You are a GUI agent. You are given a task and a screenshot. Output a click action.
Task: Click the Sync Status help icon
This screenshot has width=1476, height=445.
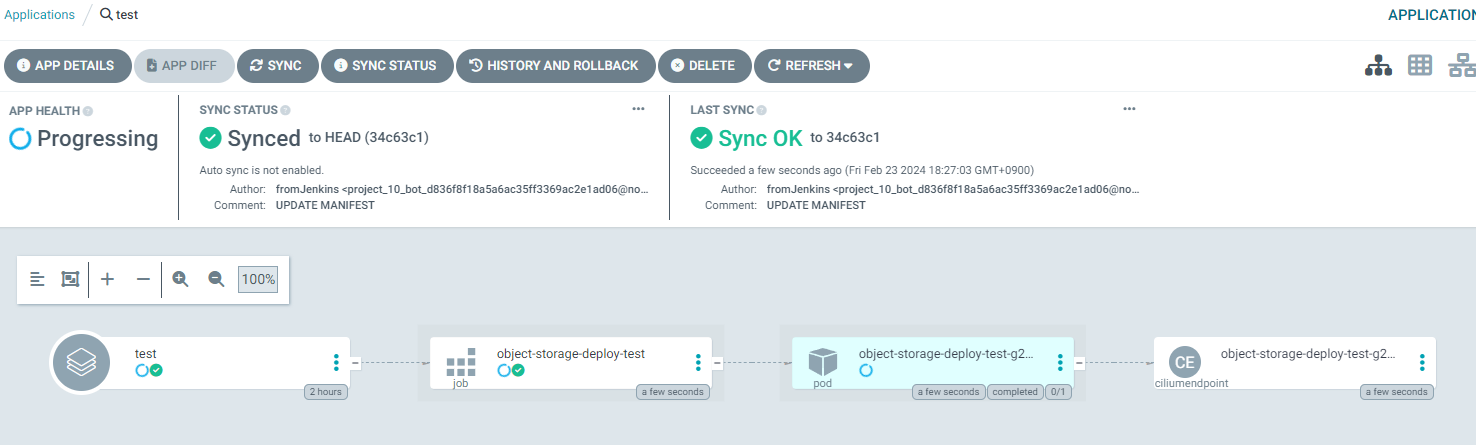point(286,110)
